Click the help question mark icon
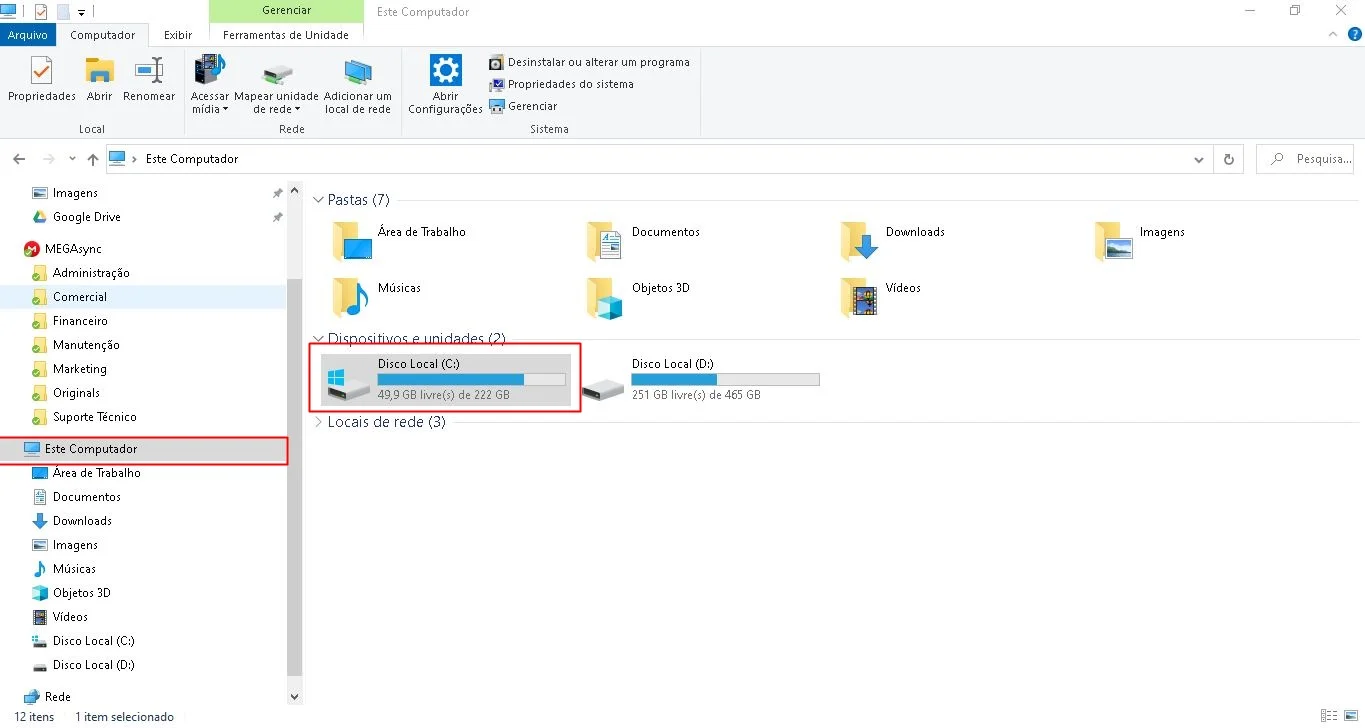 (1355, 34)
